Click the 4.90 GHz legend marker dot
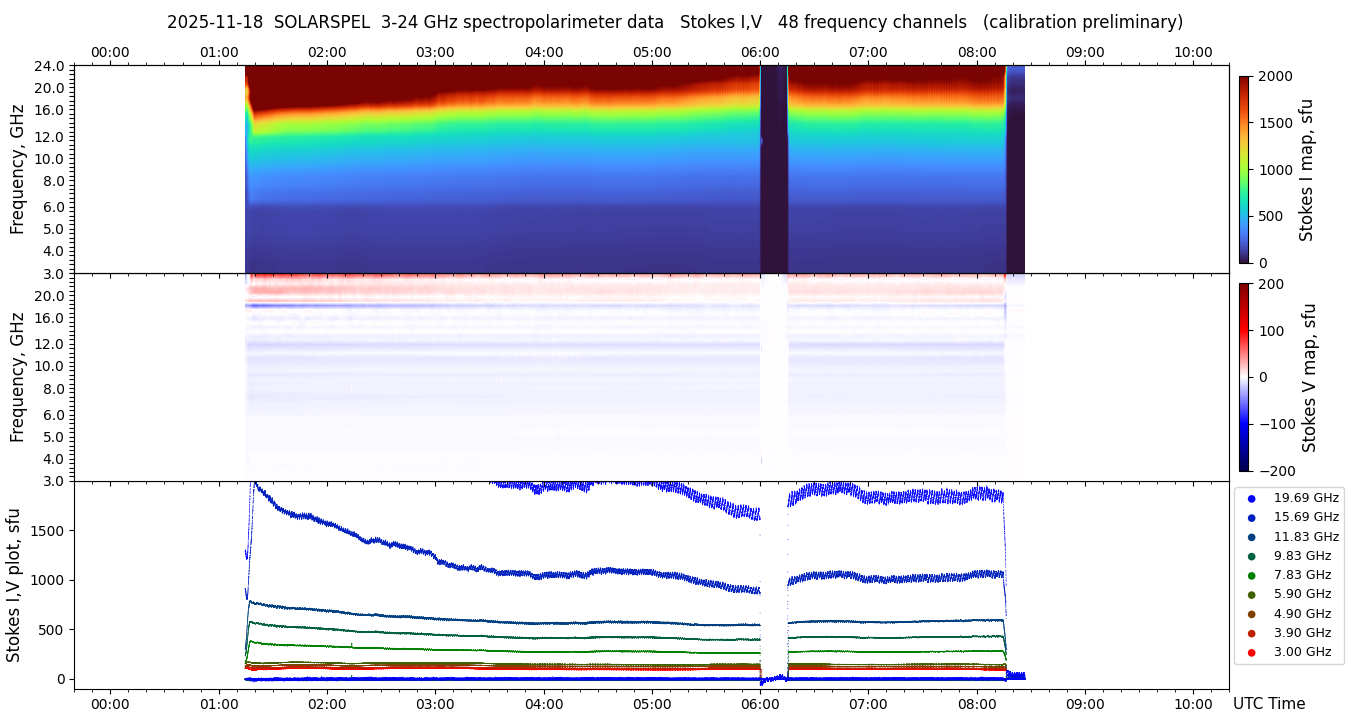Image resolution: width=1350 pixels, height=725 pixels. (1251, 614)
